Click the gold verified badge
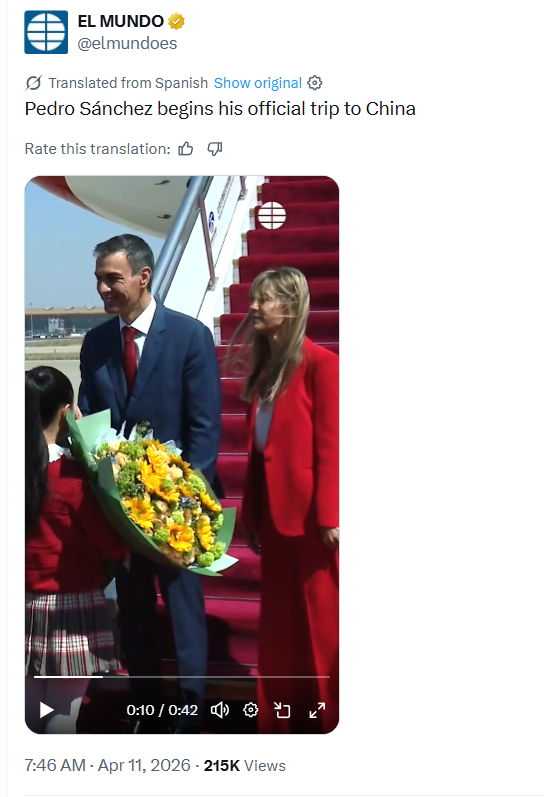The height and width of the screenshot is (797, 544). pos(176,21)
